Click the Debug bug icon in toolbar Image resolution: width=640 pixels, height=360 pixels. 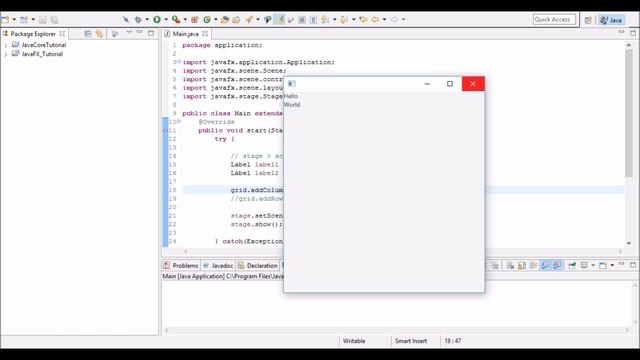point(138,19)
